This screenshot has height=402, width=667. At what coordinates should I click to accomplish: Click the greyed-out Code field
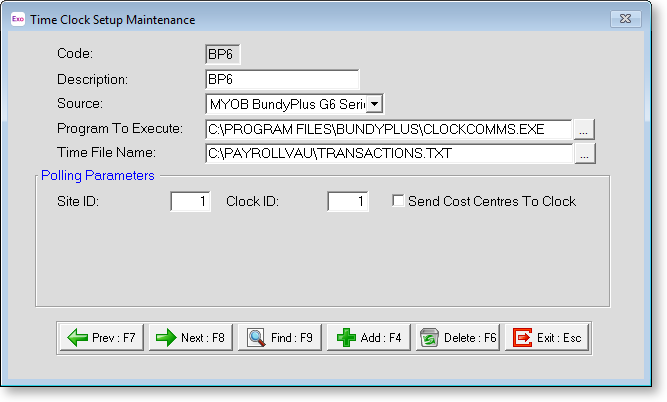point(222,54)
